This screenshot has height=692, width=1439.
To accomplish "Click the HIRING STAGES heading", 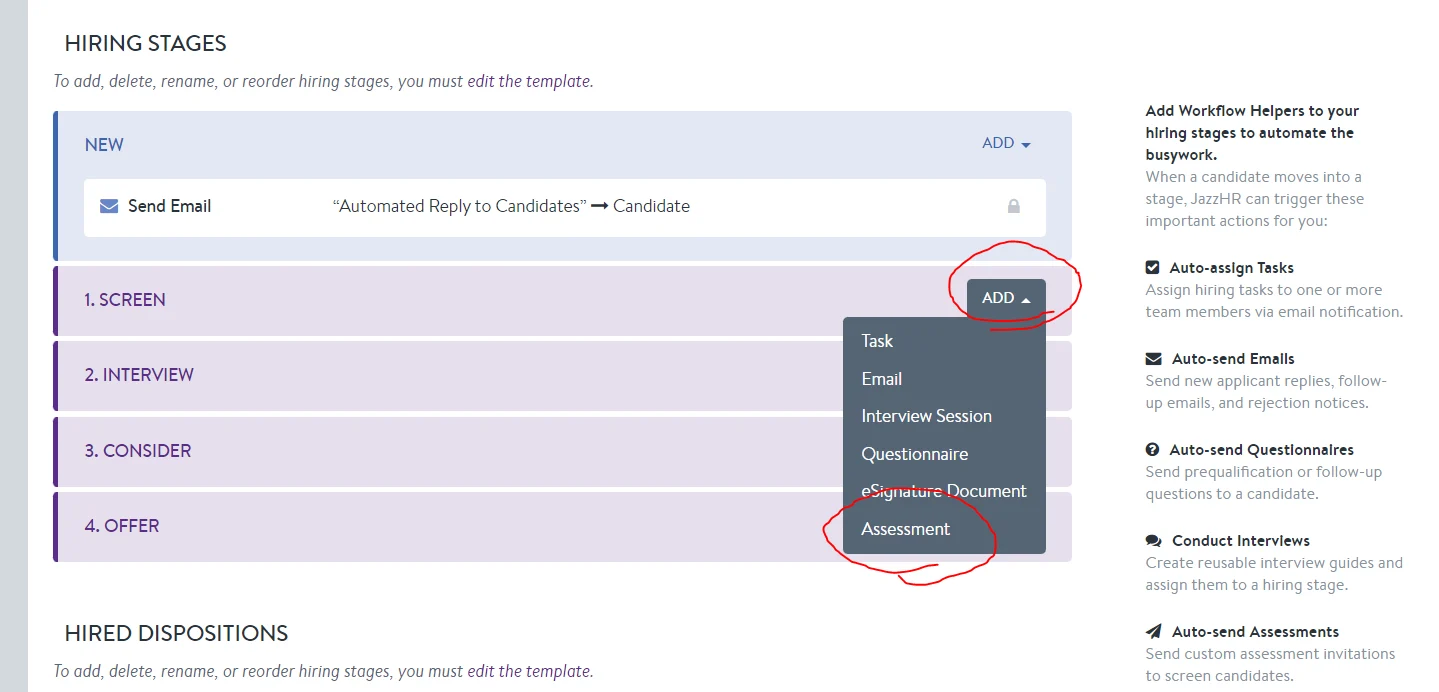I will (146, 44).
